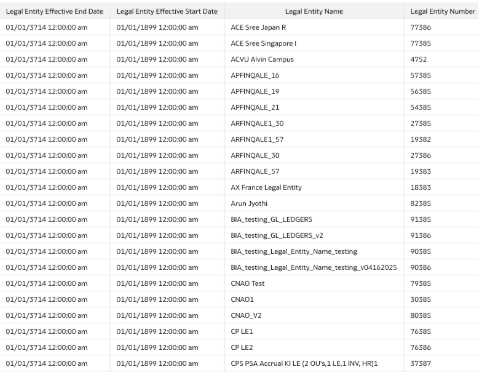478x372 pixels.
Task: Select the start date in CP LE2 row
Action: coord(157,347)
